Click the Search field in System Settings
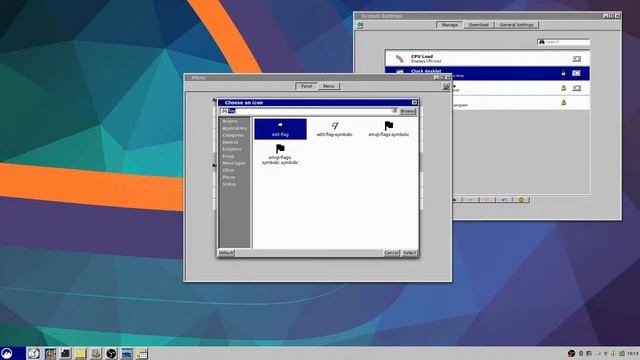640x360 pixels. pyautogui.click(x=563, y=42)
